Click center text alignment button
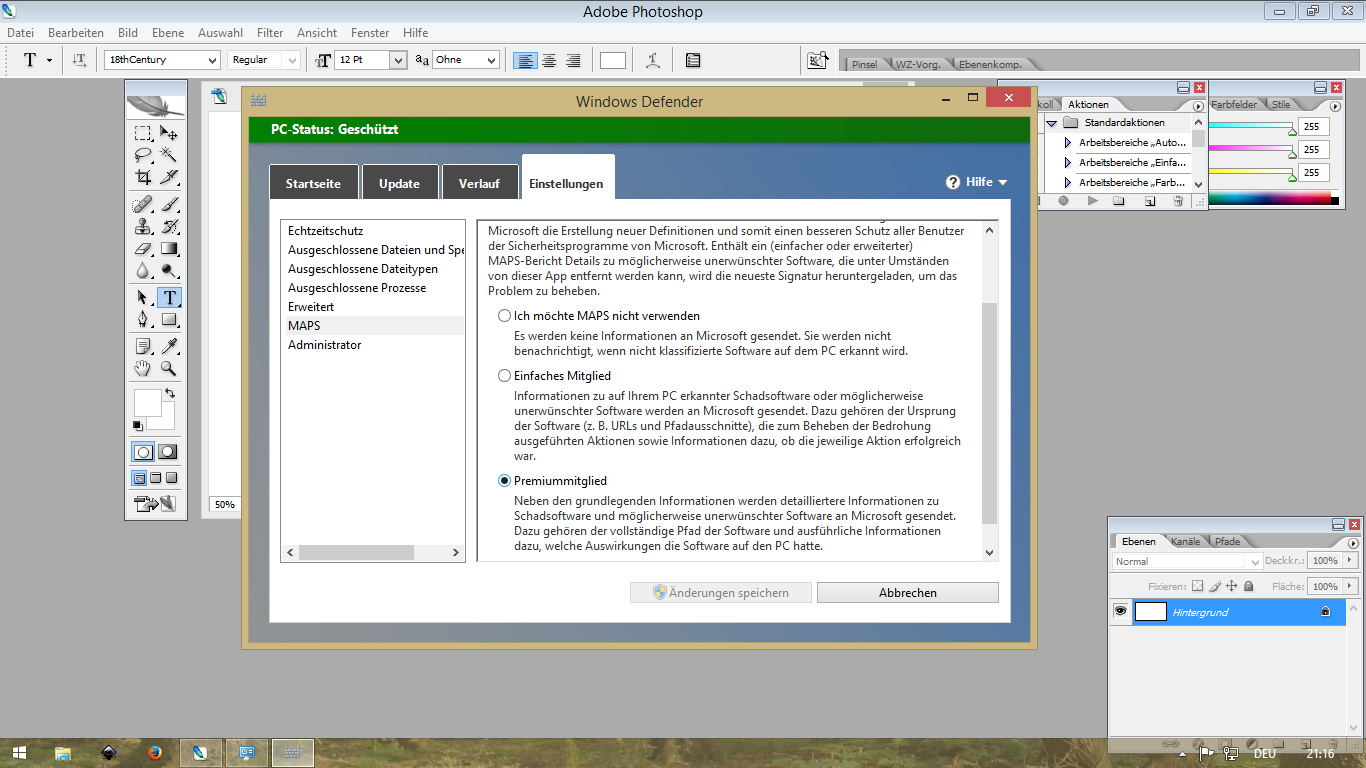This screenshot has height=768, width=1366. [549, 60]
